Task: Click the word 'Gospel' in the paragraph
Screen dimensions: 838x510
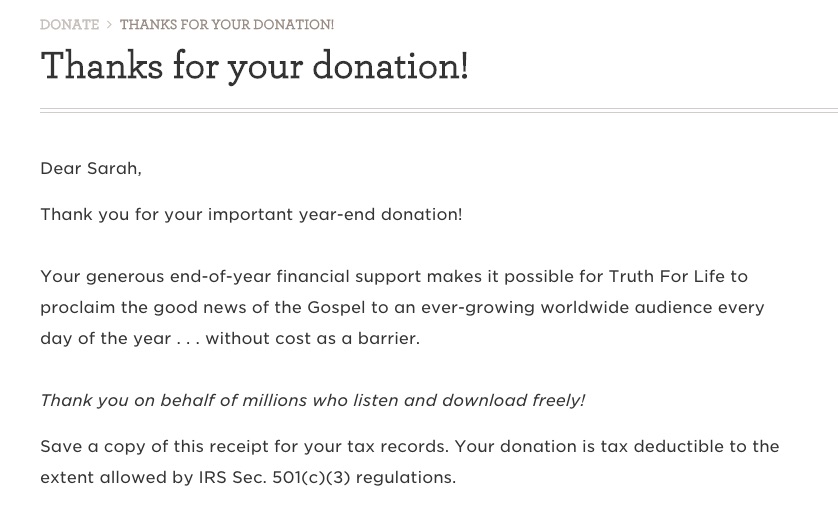Action: [x=336, y=307]
